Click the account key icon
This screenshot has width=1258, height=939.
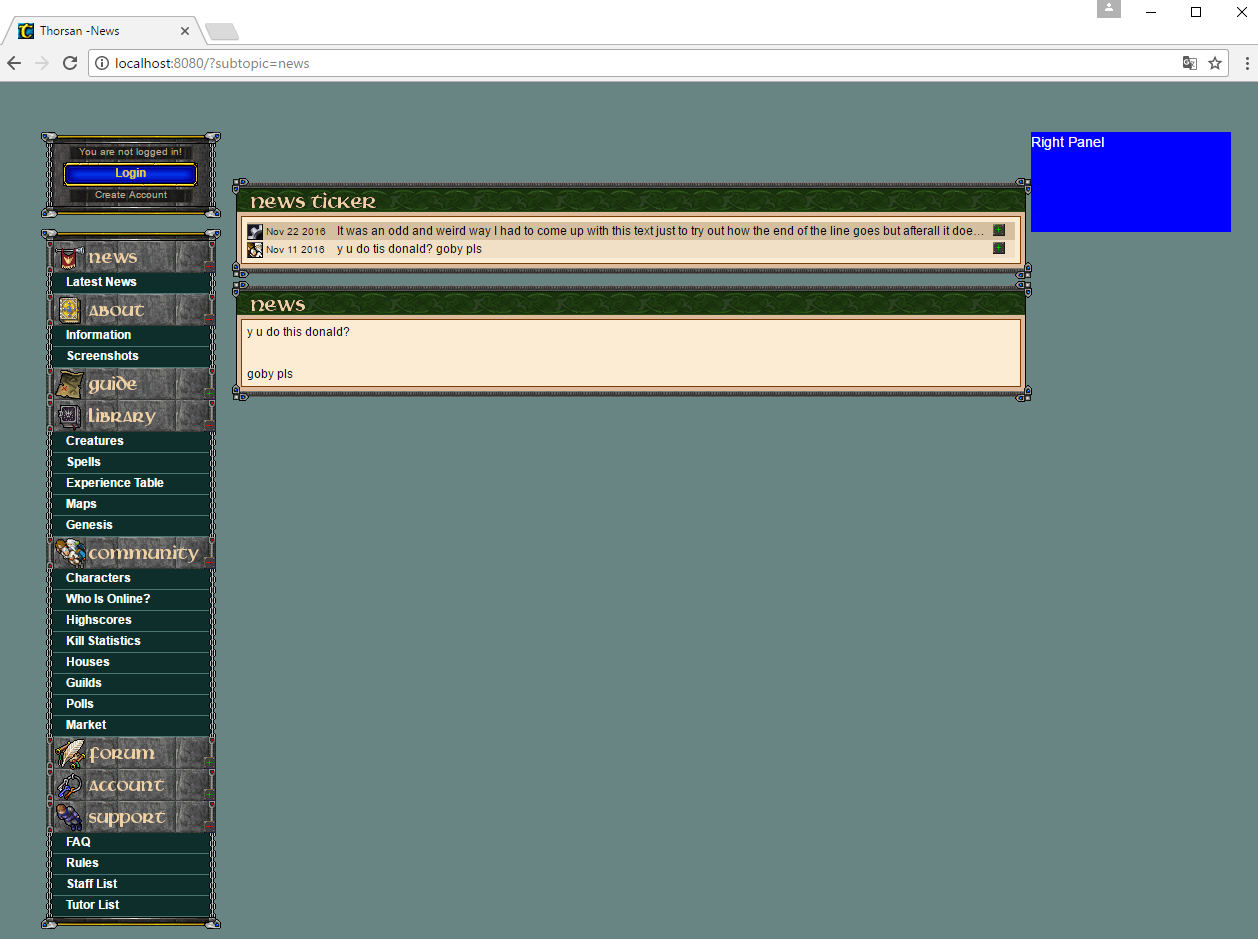(x=69, y=785)
